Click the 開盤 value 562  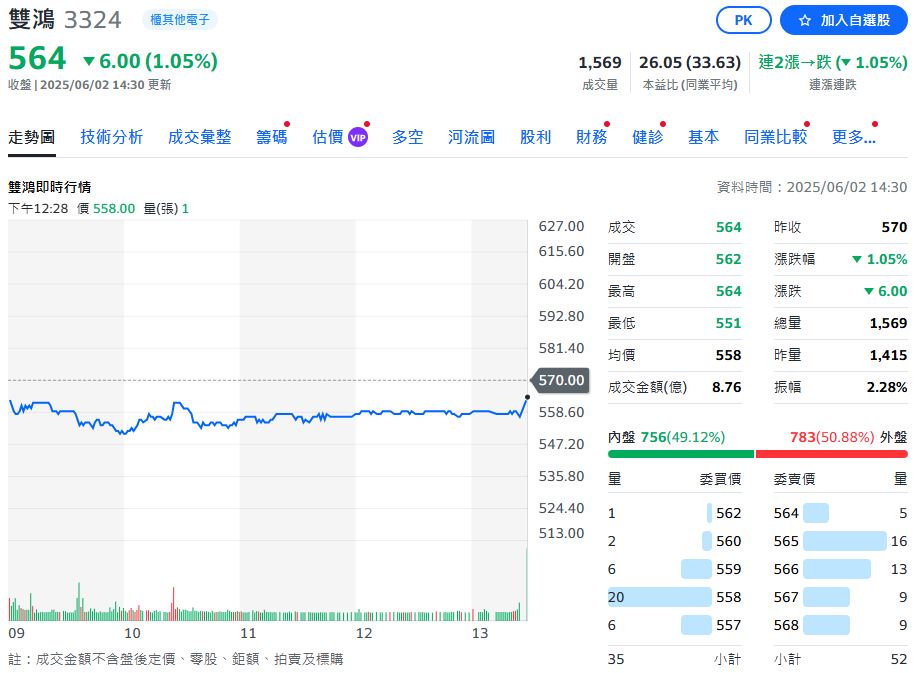[729, 259]
